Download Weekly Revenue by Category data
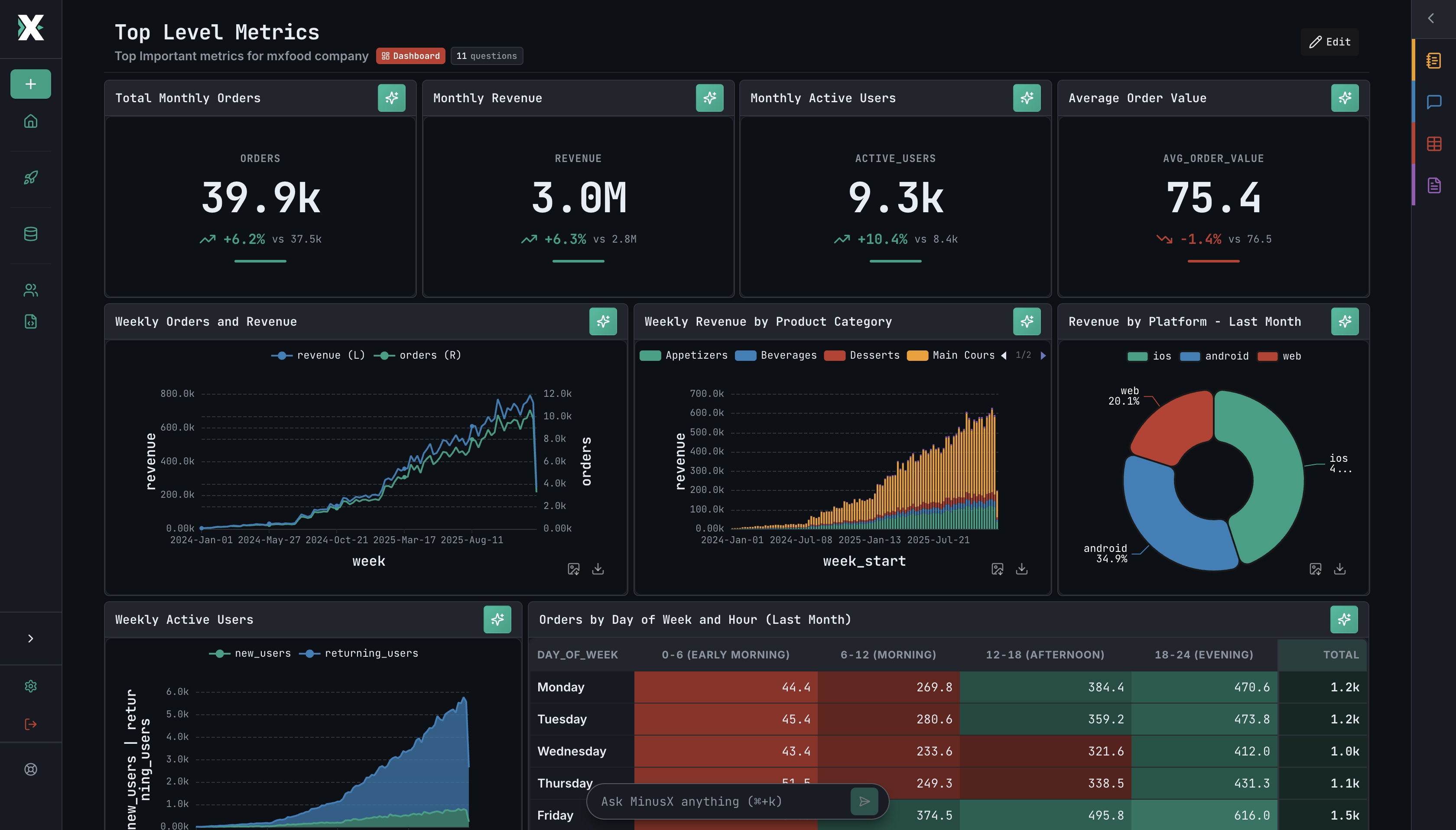Screen dimensions: 1456x830 [1022, 569]
